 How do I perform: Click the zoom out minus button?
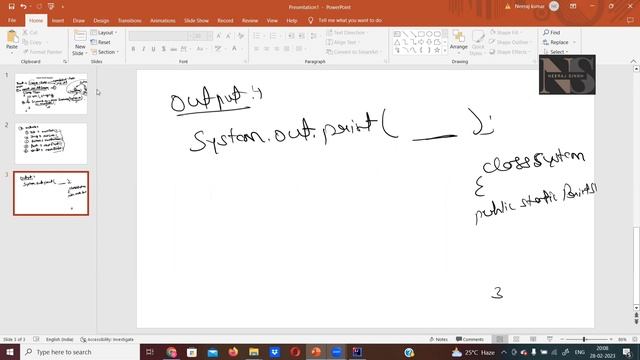point(562,339)
